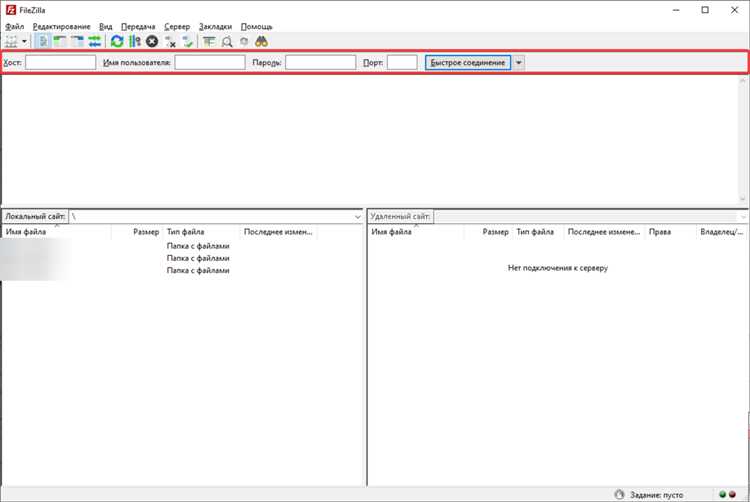The width and height of the screenshot is (750, 502).
Task: Open the Вид menu
Action: (106, 26)
